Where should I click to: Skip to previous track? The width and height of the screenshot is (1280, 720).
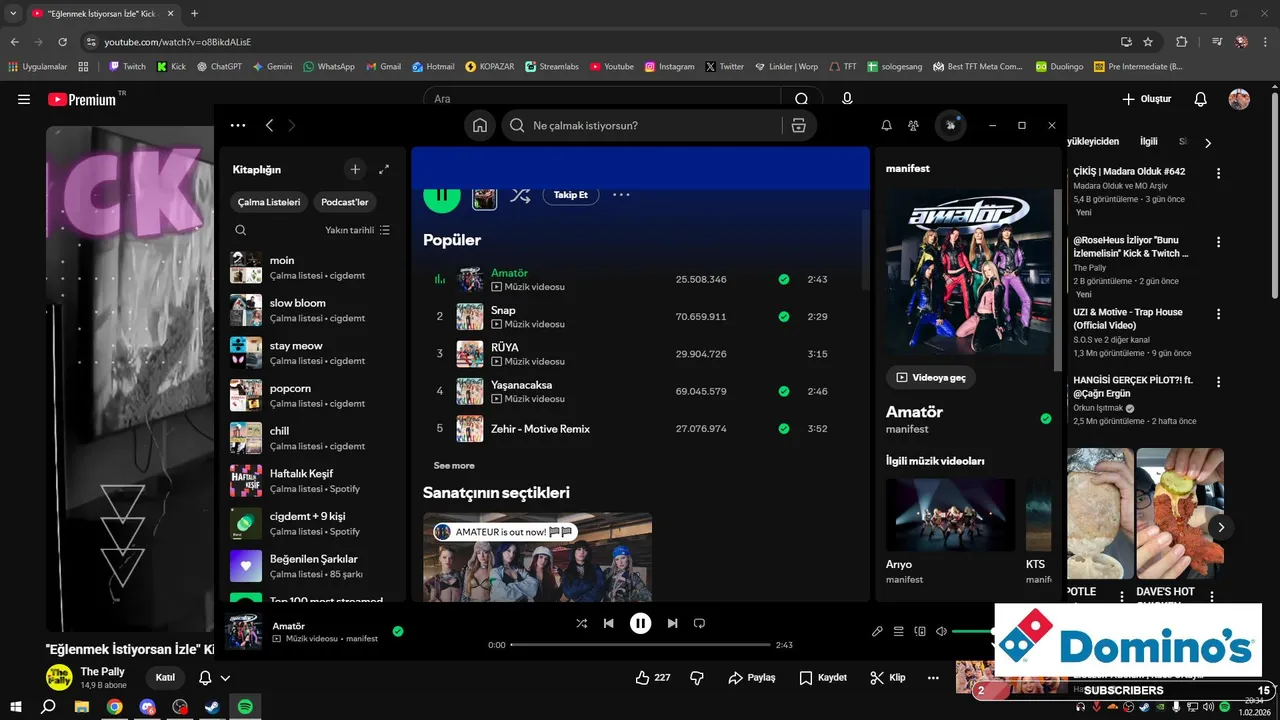[x=608, y=623]
